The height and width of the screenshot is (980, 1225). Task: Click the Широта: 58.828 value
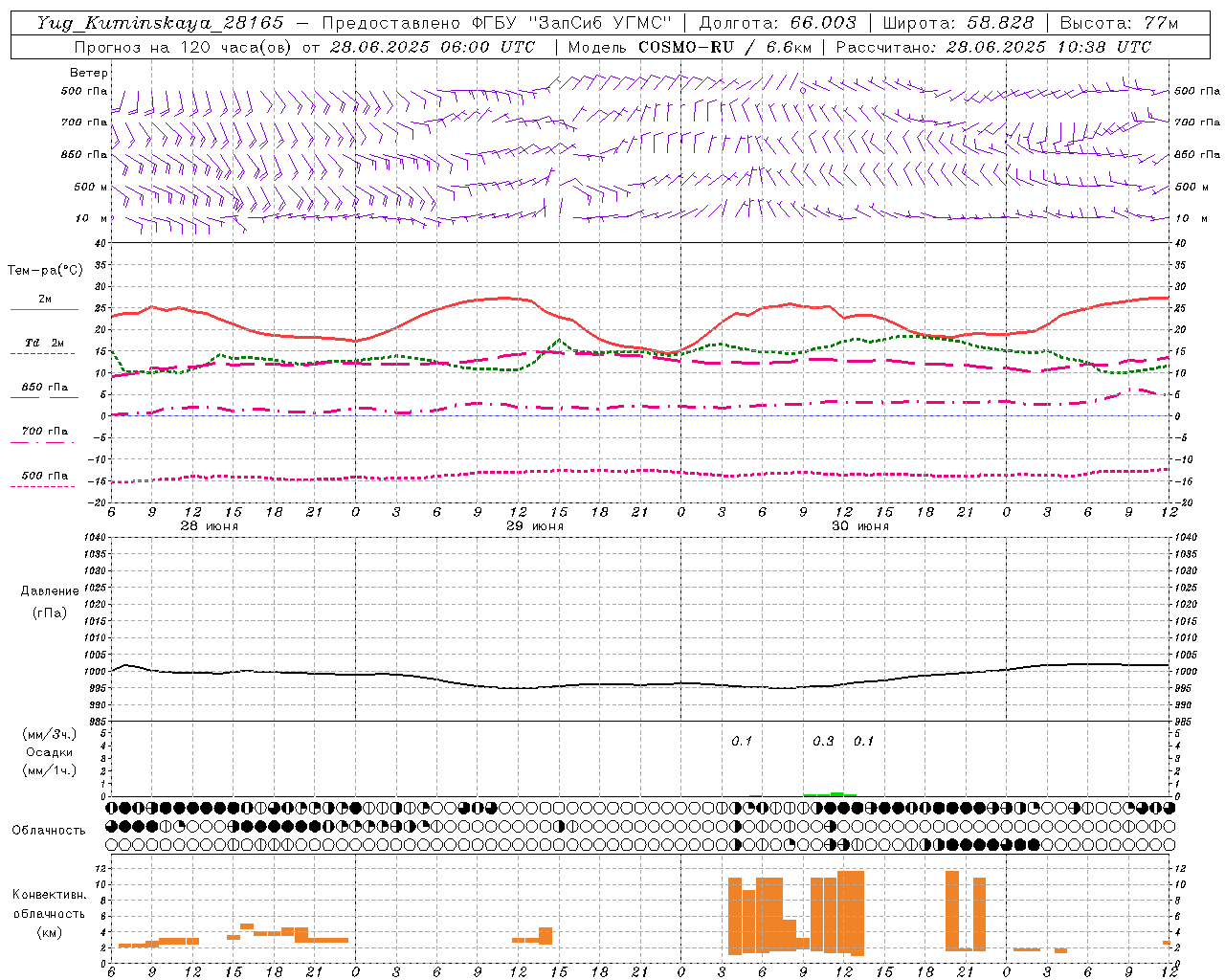tap(958, 23)
